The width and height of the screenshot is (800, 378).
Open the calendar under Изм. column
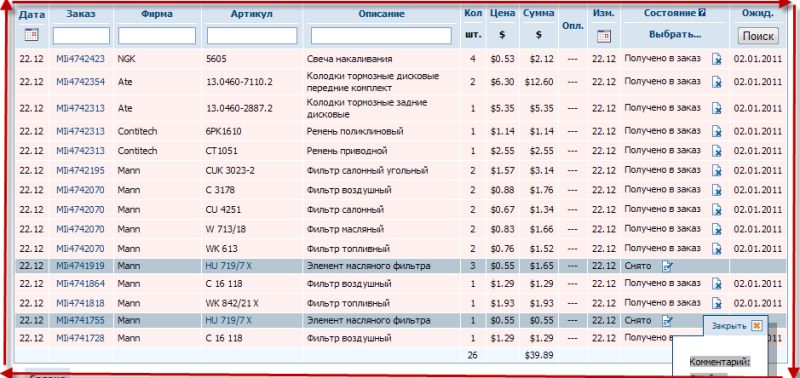pyautogui.click(x=604, y=36)
